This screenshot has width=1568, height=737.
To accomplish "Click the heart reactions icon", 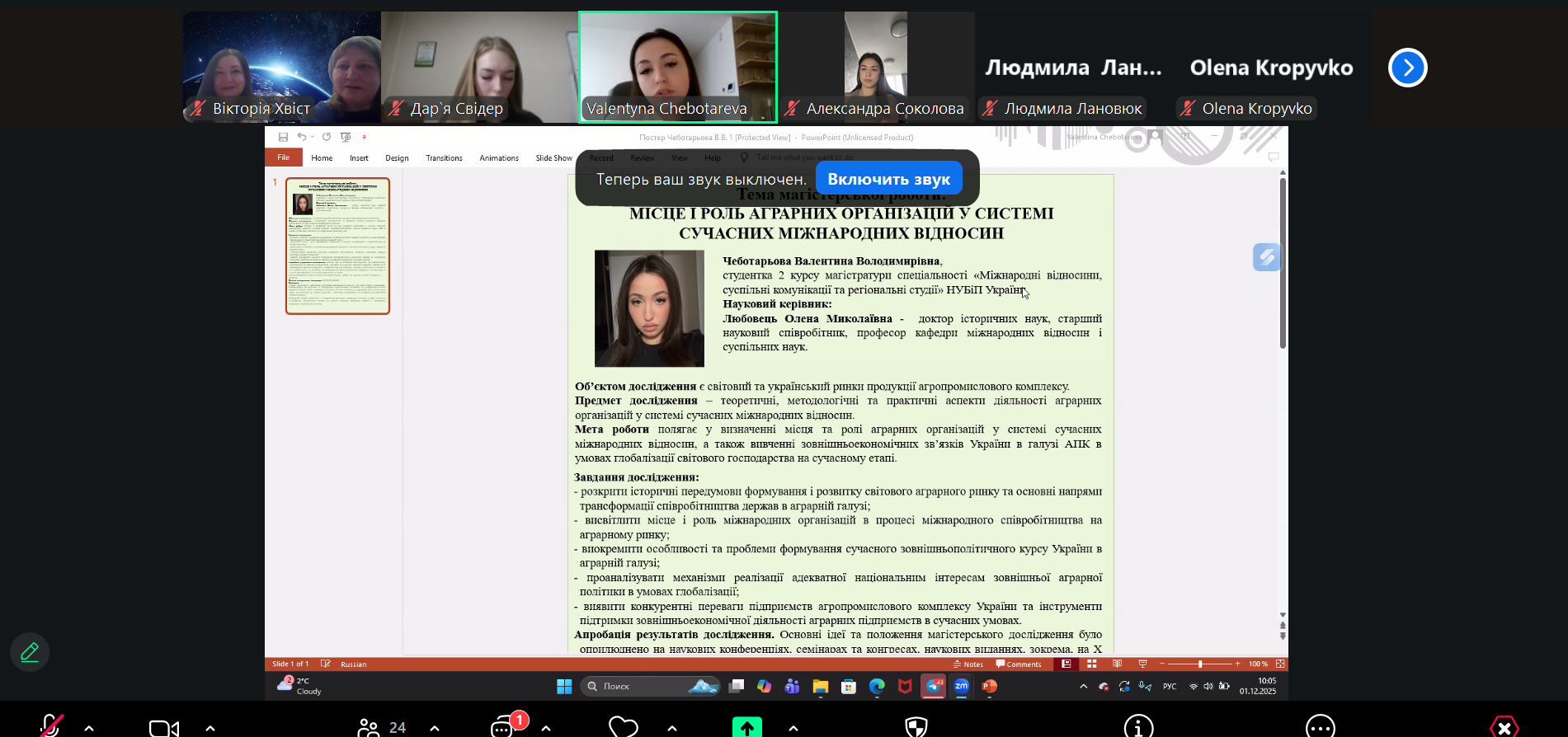I will tap(623, 727).
